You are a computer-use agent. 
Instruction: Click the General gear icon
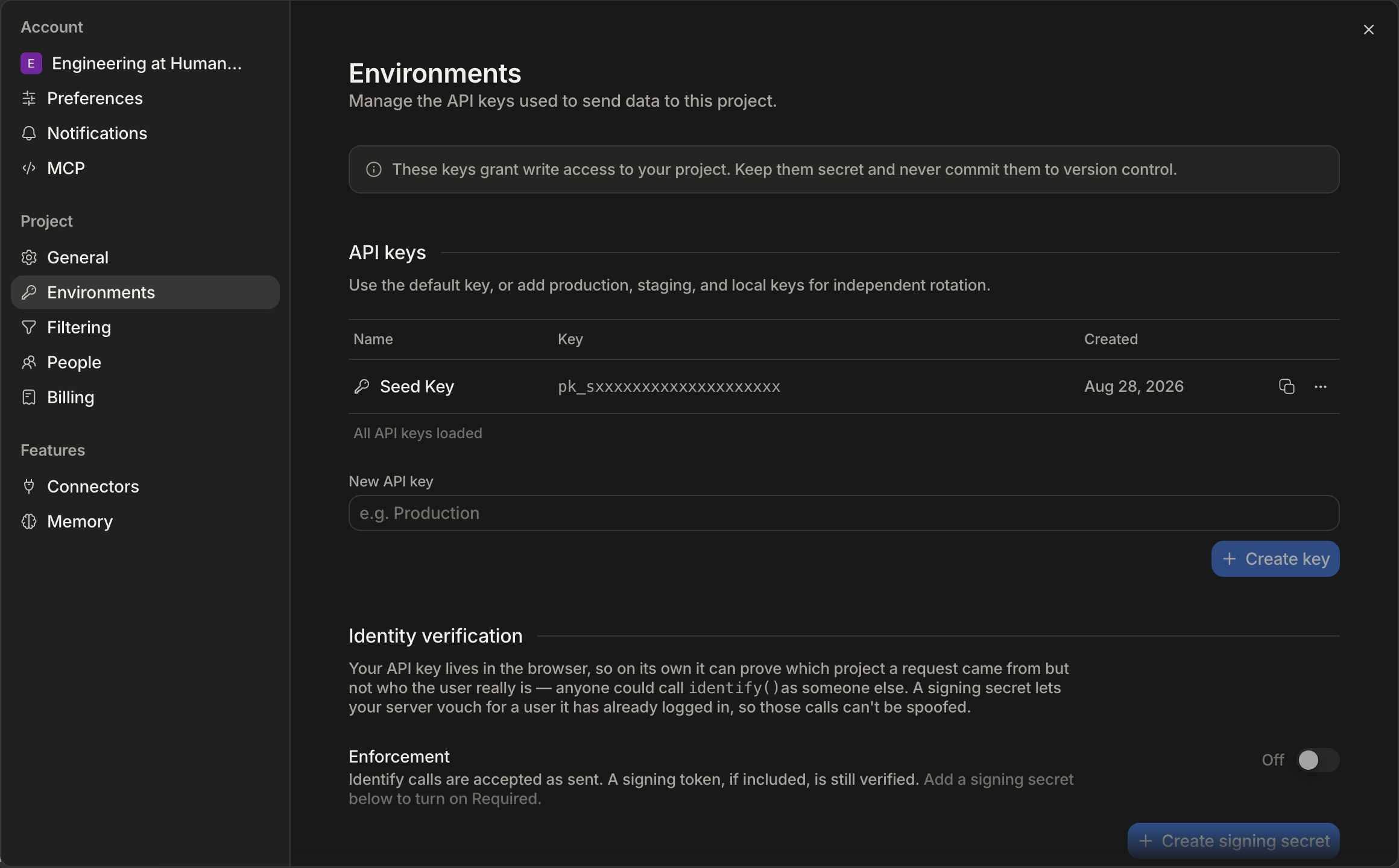(x=29, y=257)
